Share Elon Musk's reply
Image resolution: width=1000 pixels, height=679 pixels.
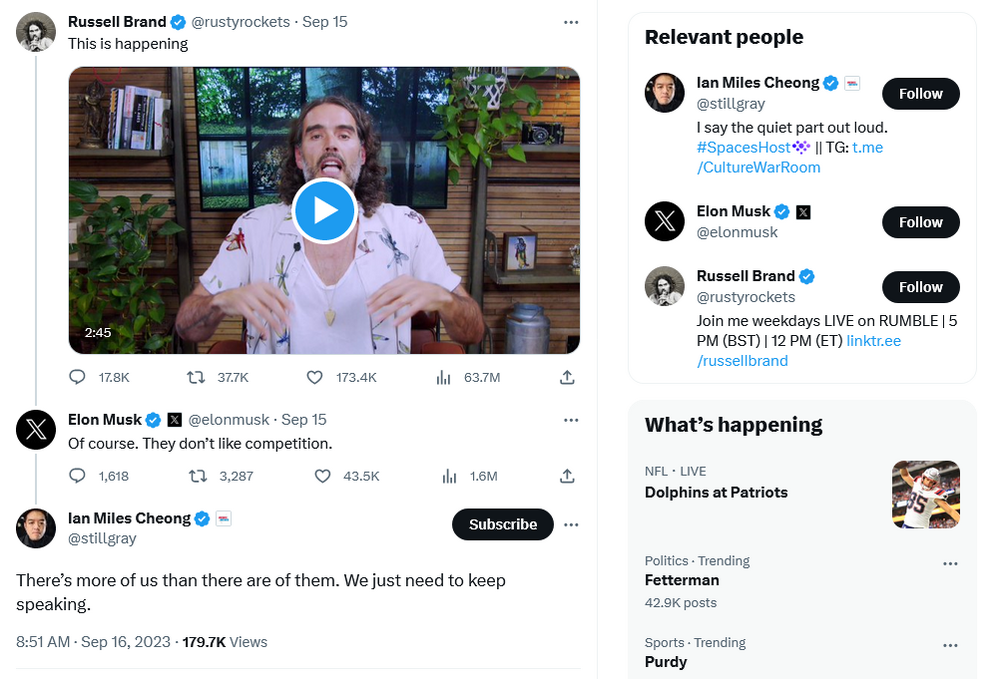click(567, 476)
